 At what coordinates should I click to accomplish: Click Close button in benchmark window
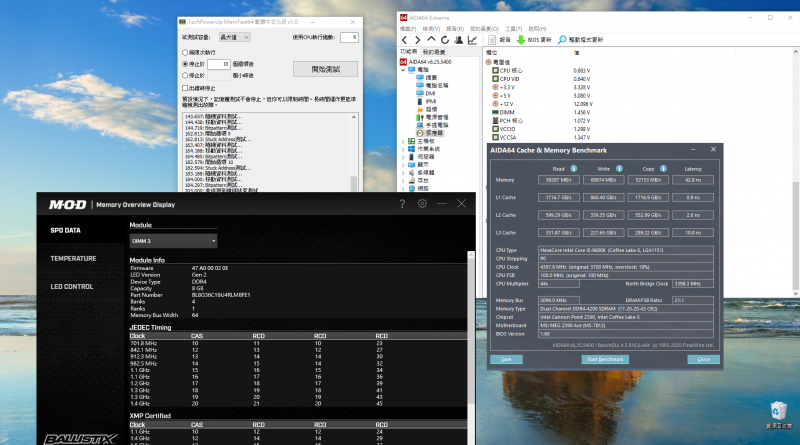tap(704, 359)
